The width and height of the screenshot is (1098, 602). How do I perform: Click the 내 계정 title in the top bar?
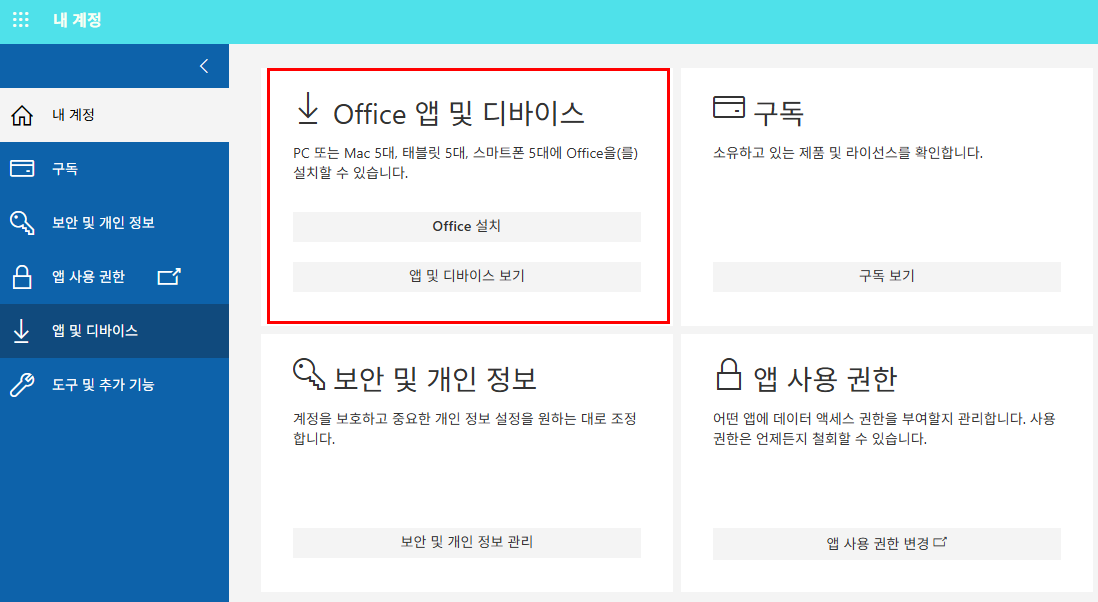[x=77, y=20]
